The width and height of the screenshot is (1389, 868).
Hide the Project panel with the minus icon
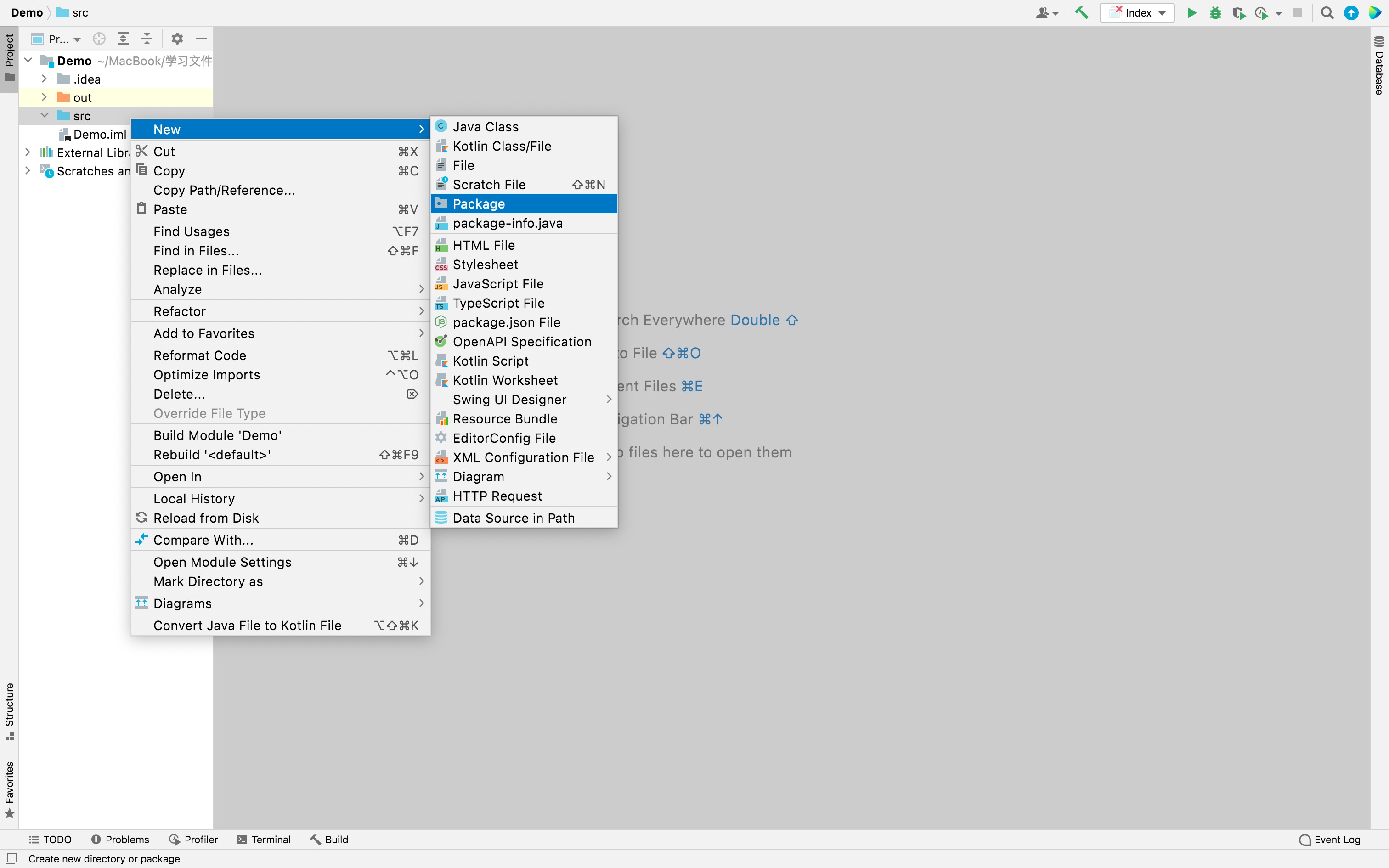click(x=201, y=39)
